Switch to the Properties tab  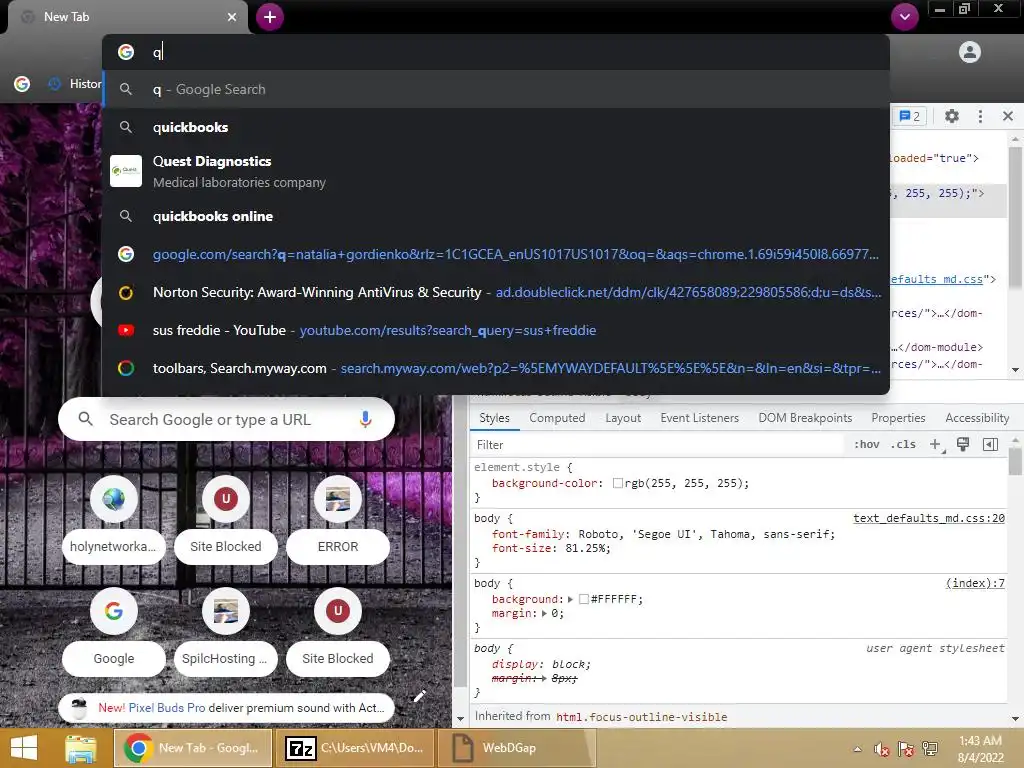point(898,418)
